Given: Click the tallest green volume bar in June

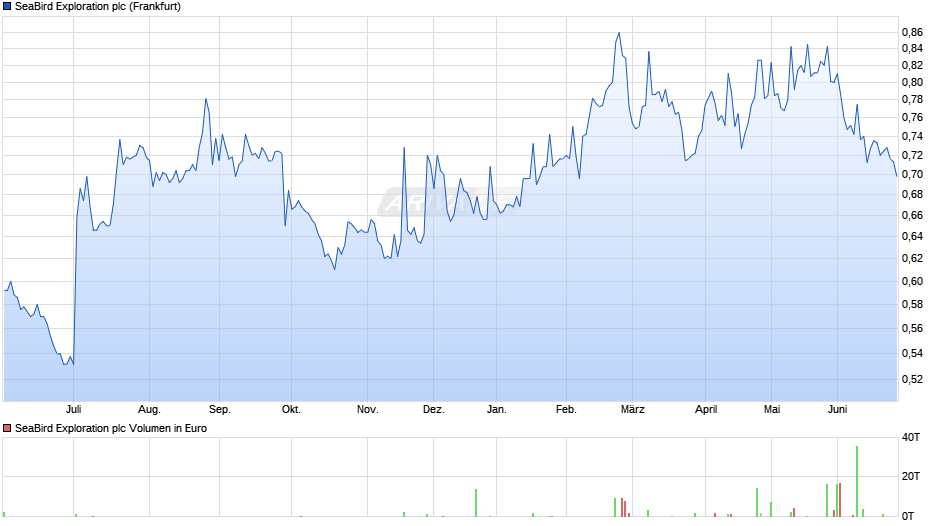Looking at the screenshot, I should click(857, 481).
